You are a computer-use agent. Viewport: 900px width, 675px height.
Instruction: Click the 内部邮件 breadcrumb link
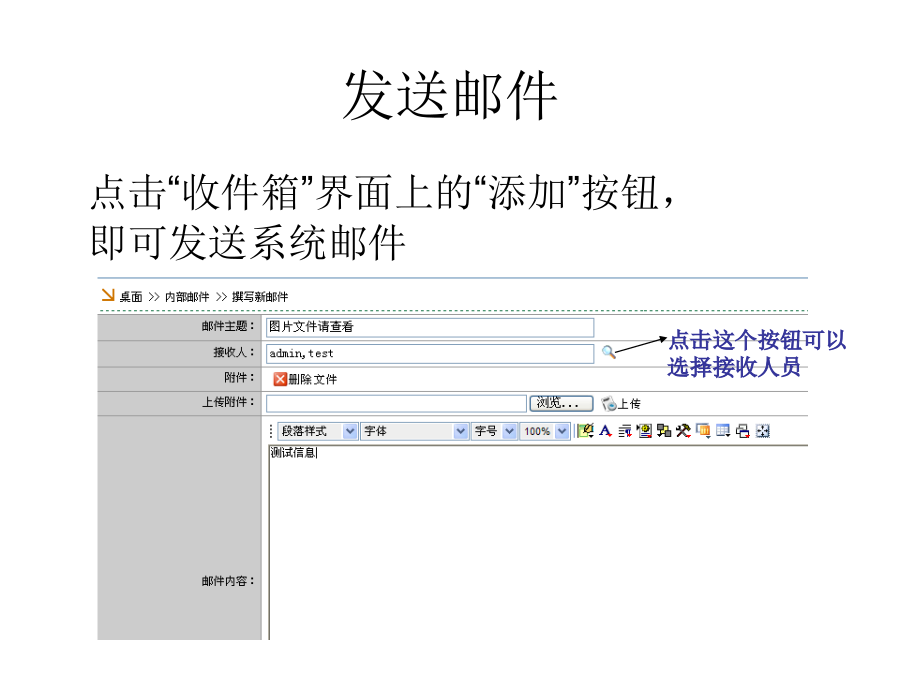(x=187, y=297)
